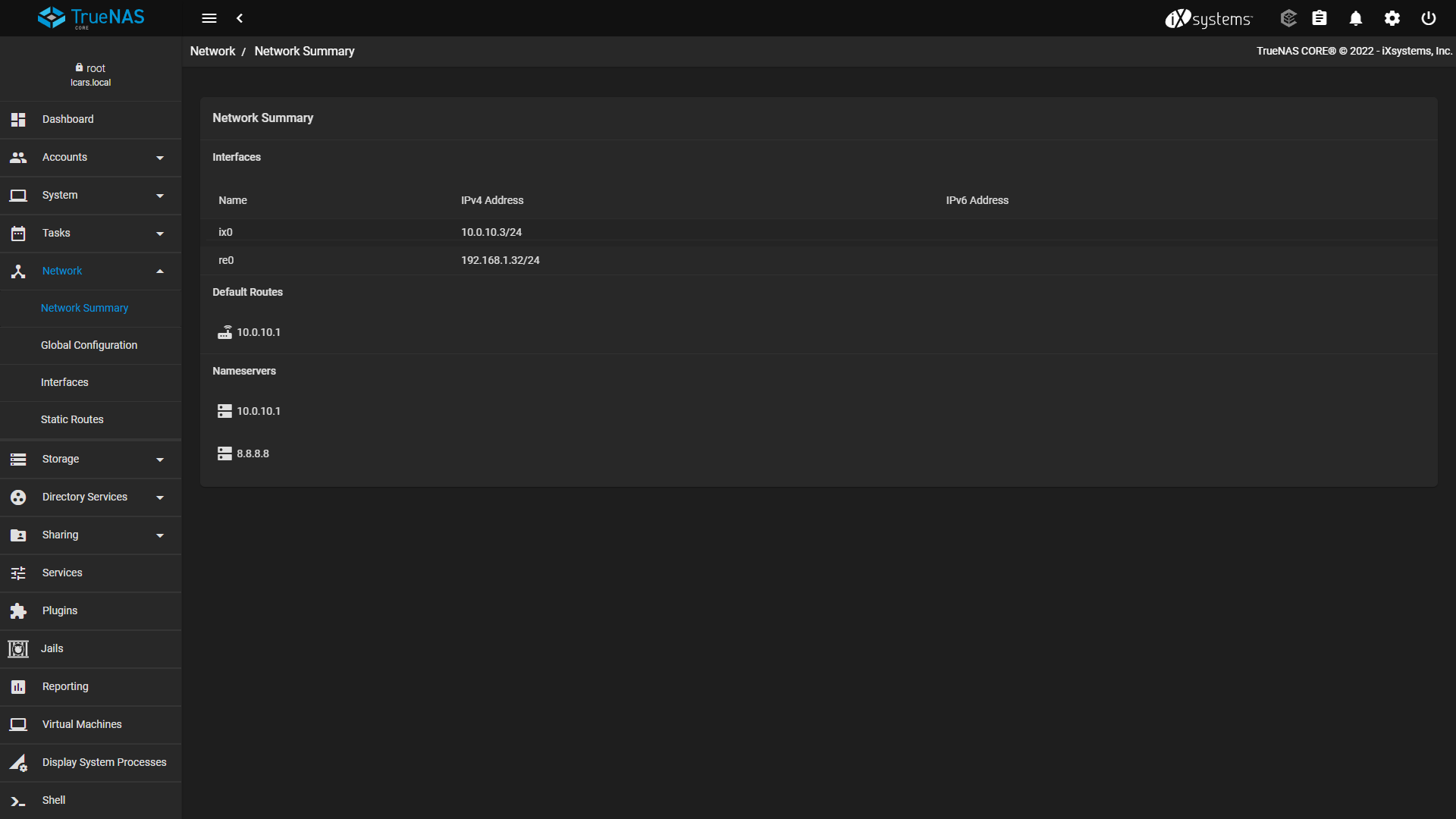
Task: Expand the Sharing menu arrow
Action: 160,535
